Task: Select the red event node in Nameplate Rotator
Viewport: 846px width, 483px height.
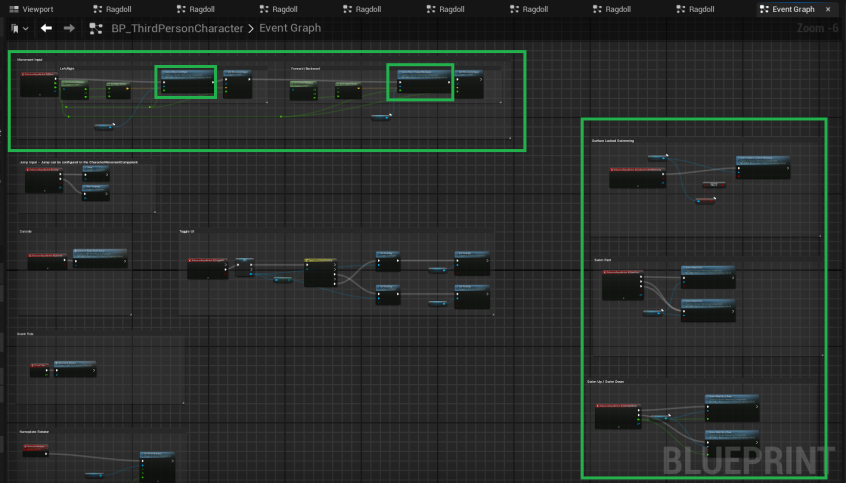Action: 36,450
